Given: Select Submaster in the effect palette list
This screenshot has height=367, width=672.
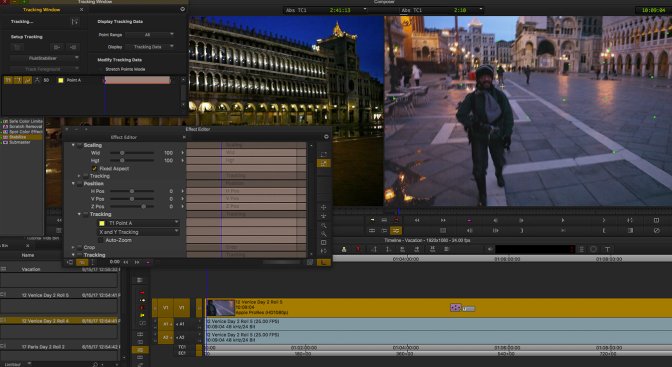Looking at the screenshot, I should coord(20,142).
